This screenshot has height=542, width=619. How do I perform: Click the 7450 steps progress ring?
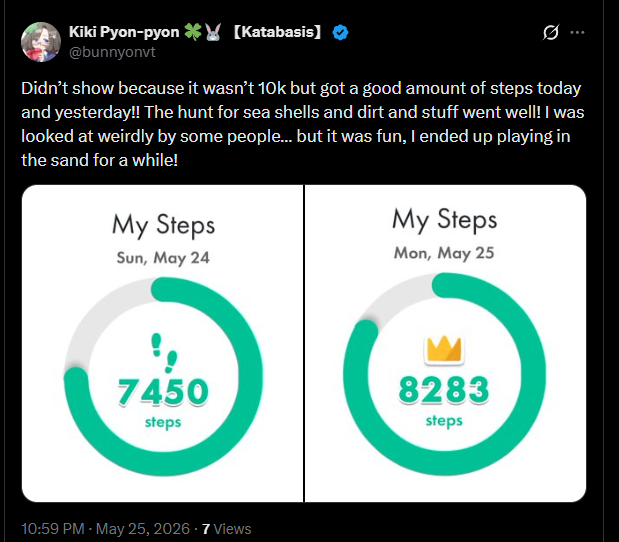click(x=163, y=377)
